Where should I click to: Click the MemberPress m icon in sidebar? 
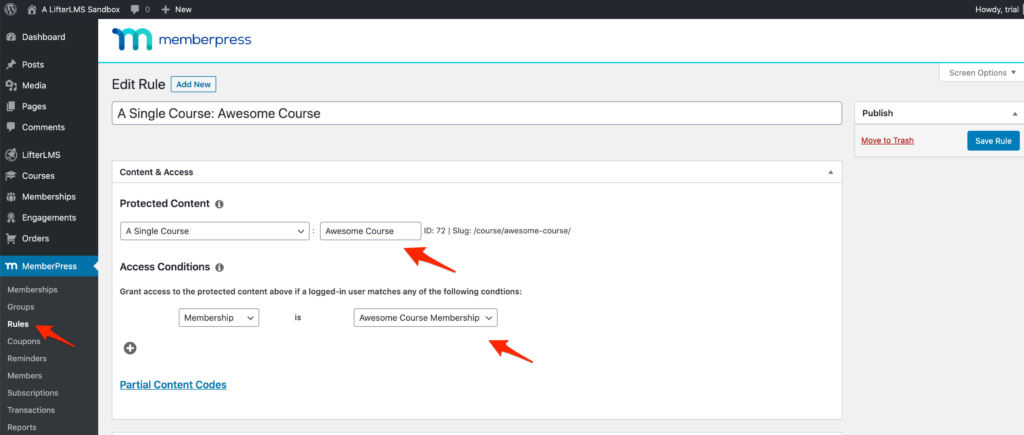(10, 266)
